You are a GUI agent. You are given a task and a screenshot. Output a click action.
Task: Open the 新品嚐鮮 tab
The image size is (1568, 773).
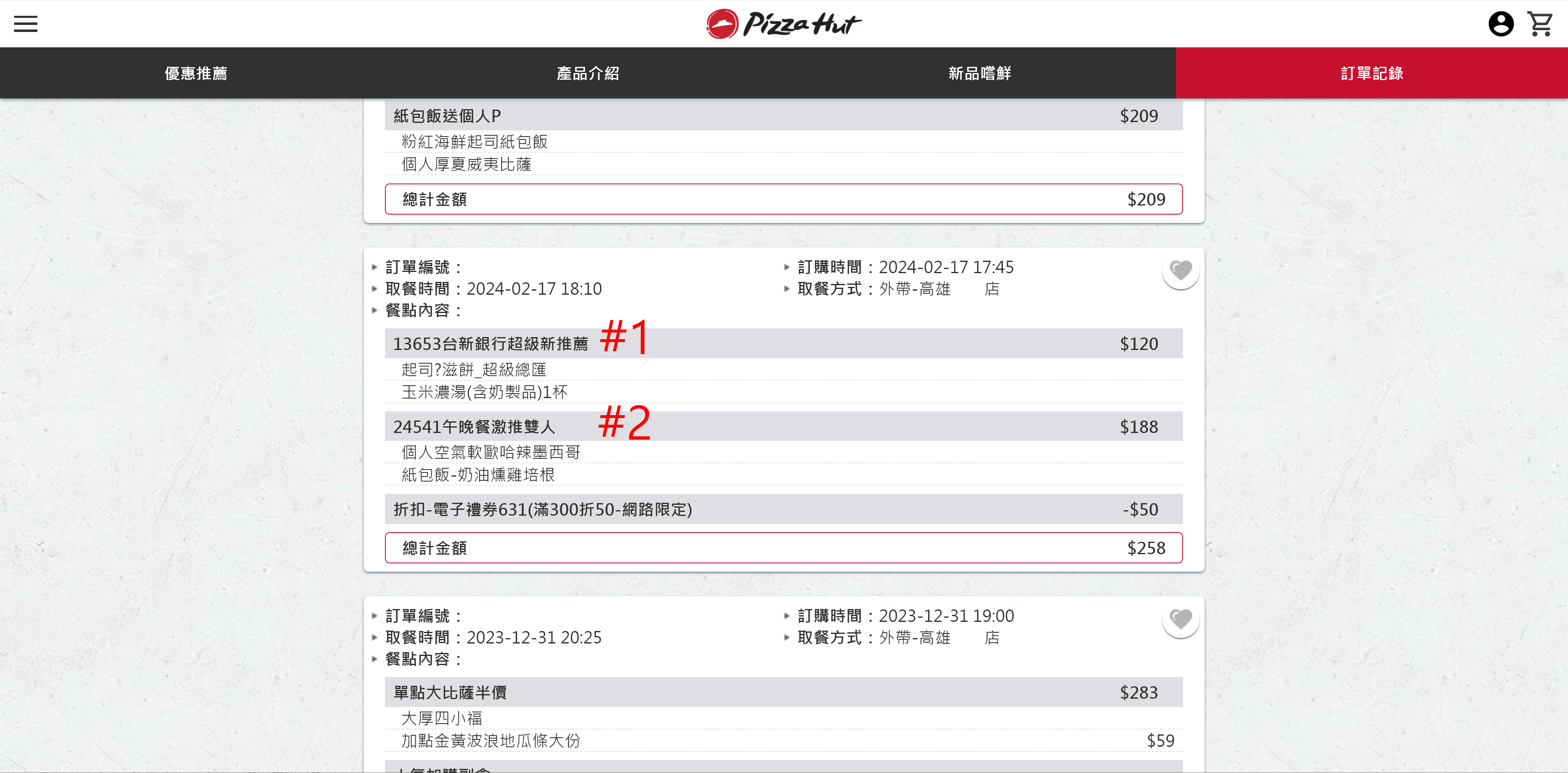[x=980, y=73]
